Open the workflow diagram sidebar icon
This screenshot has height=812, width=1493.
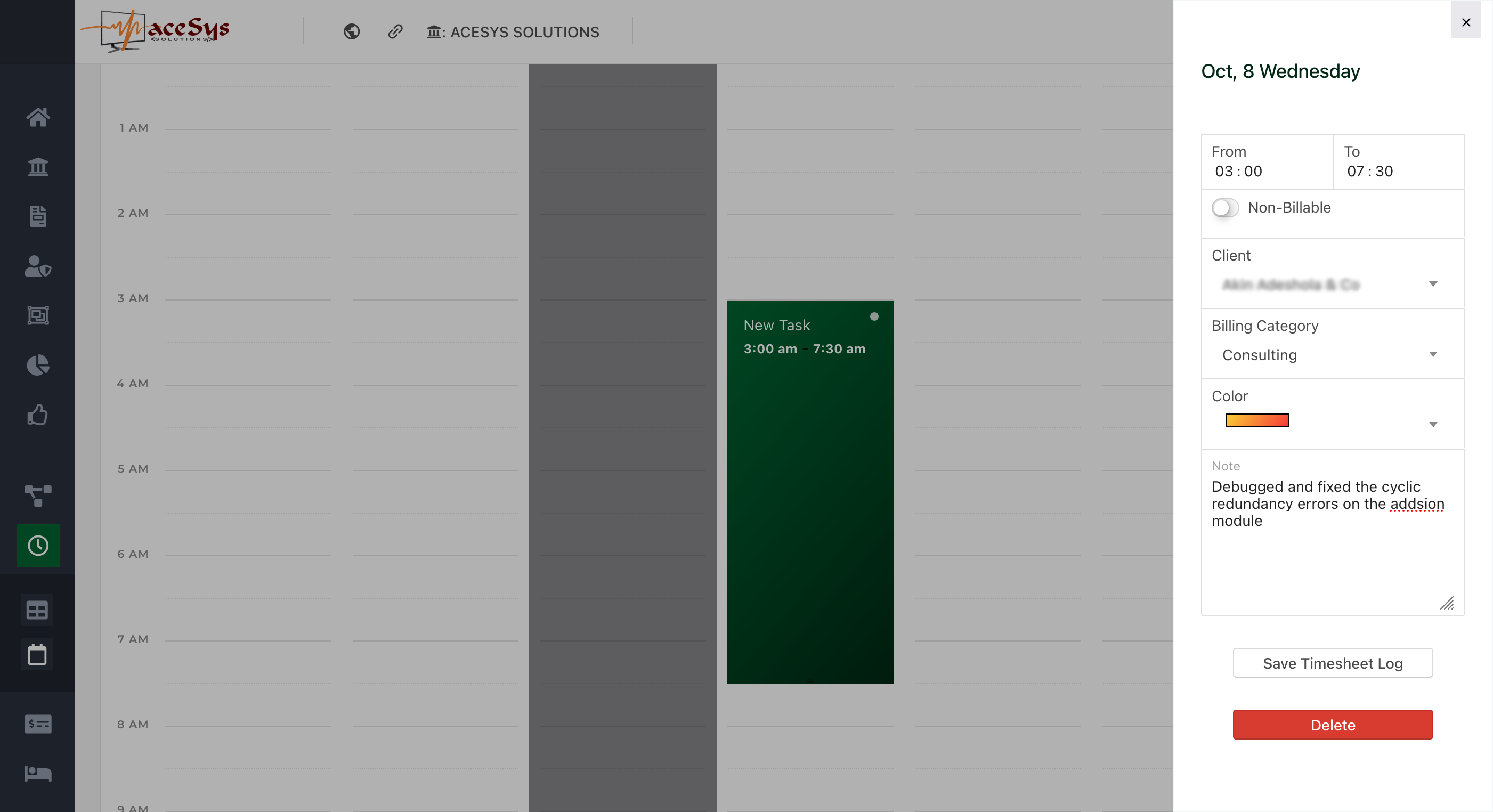tap(38, 496)
